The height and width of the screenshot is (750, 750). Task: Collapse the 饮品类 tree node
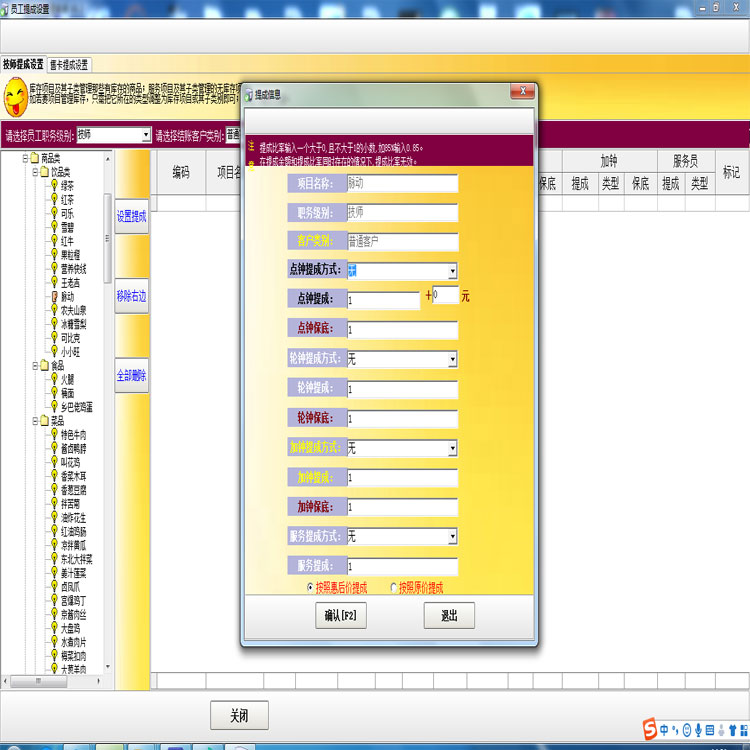coord(35,171)
